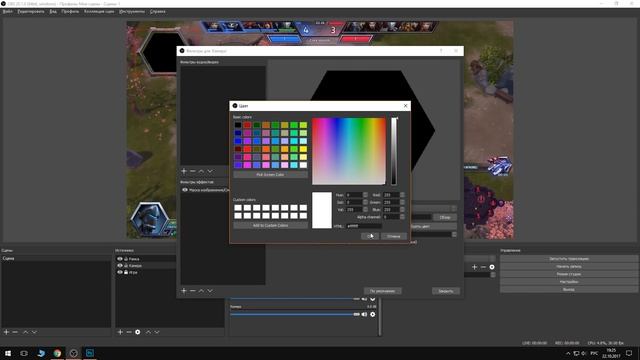Open the Редактировать menu

(x=31, y=11)
